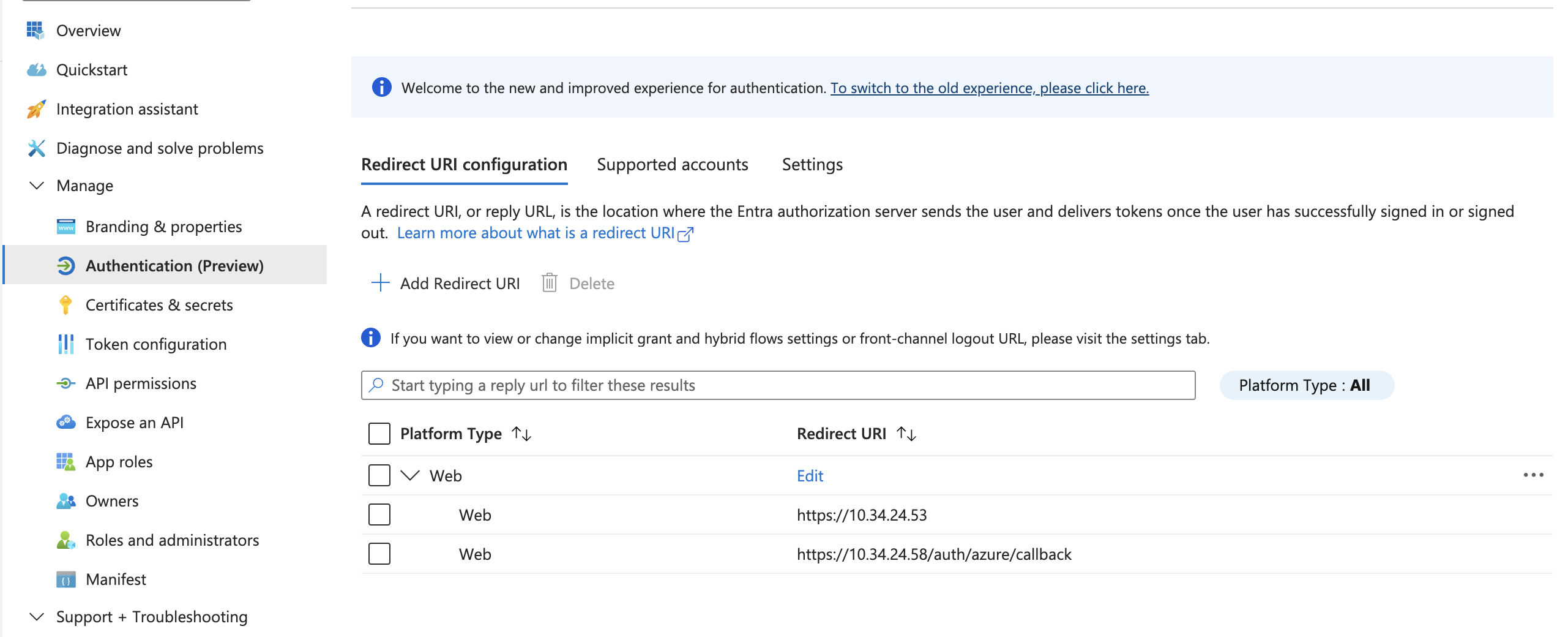Open the external link icon after redirect URI link
This screenshot has height=637, width=1568.
(x=685, y=234)
